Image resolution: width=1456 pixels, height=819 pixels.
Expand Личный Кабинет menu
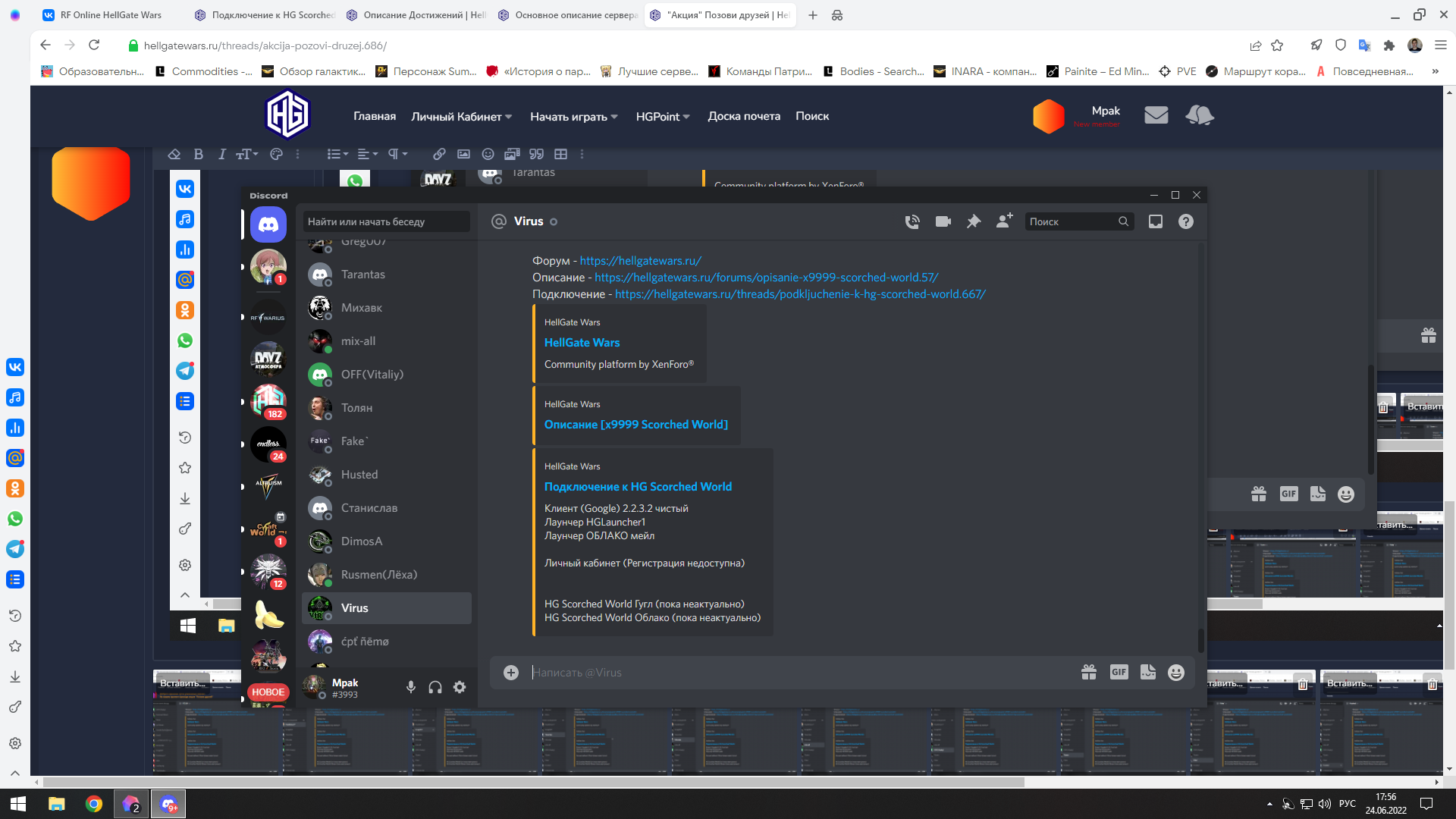tap(462, 117)
